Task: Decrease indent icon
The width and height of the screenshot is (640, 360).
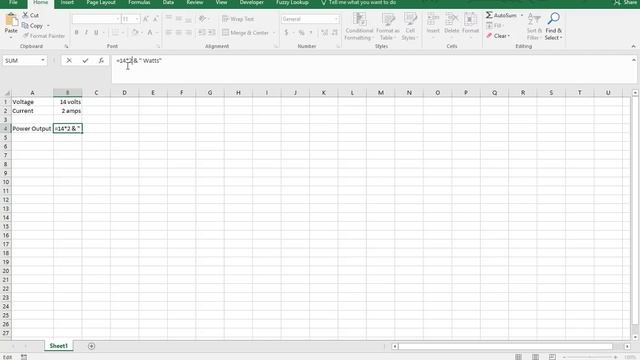Action: 202,32
